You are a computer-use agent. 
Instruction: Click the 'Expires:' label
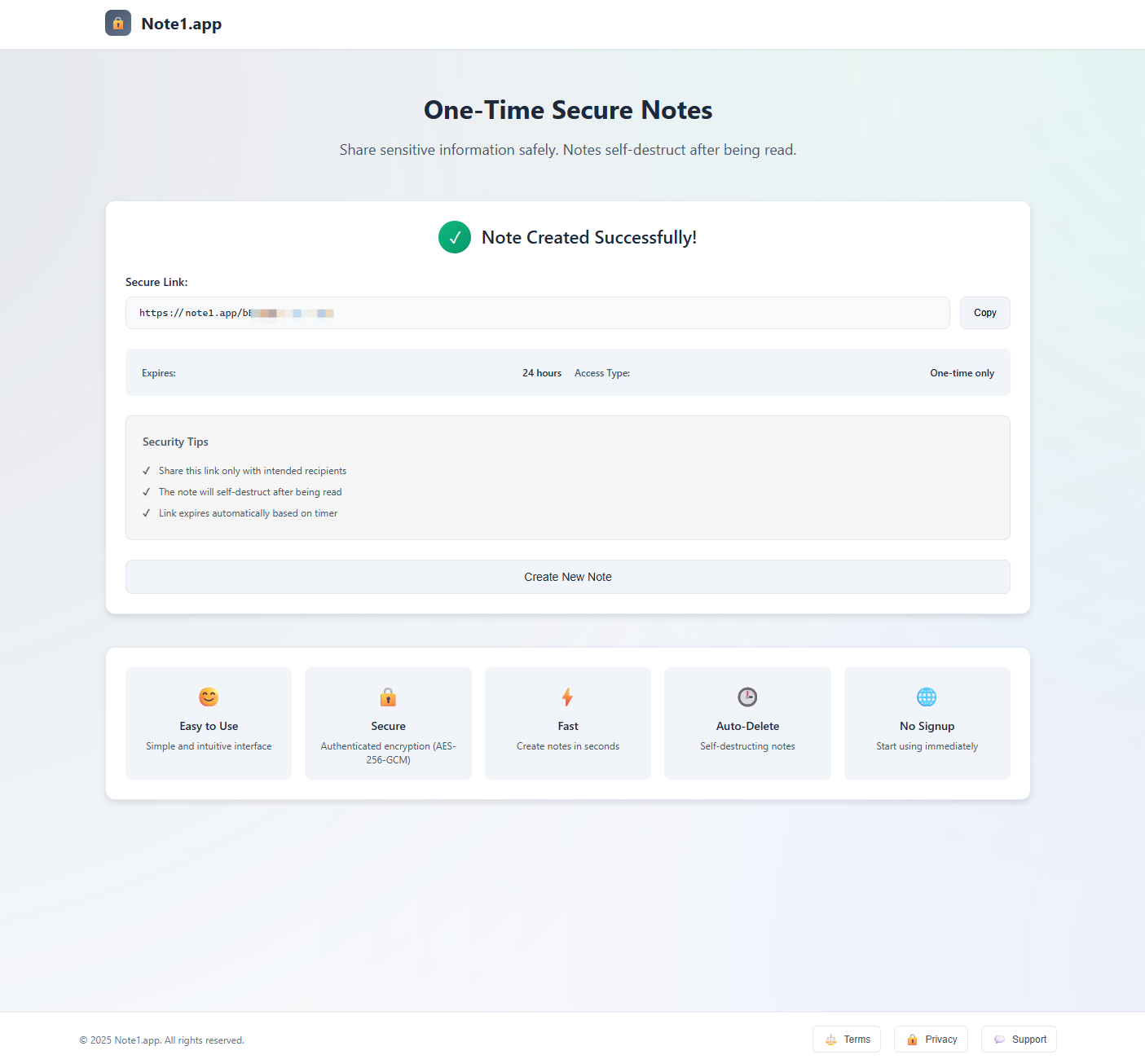point(159,373)
